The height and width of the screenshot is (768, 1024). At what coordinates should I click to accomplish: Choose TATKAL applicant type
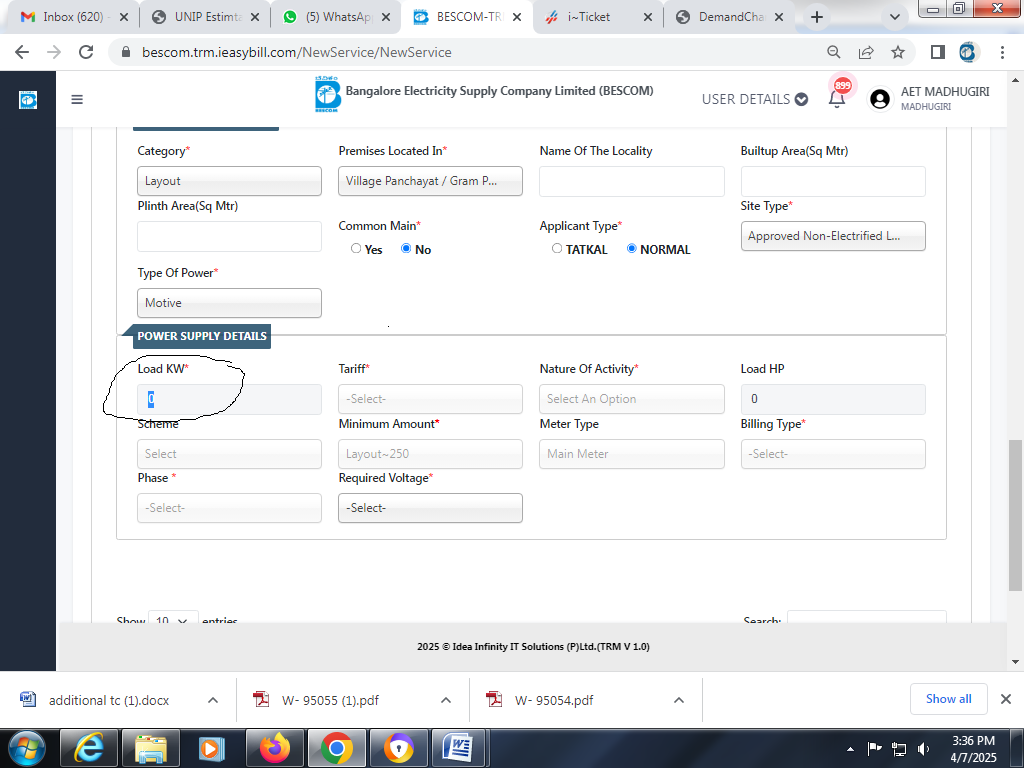pyautogui.click(x=557, y=248)
